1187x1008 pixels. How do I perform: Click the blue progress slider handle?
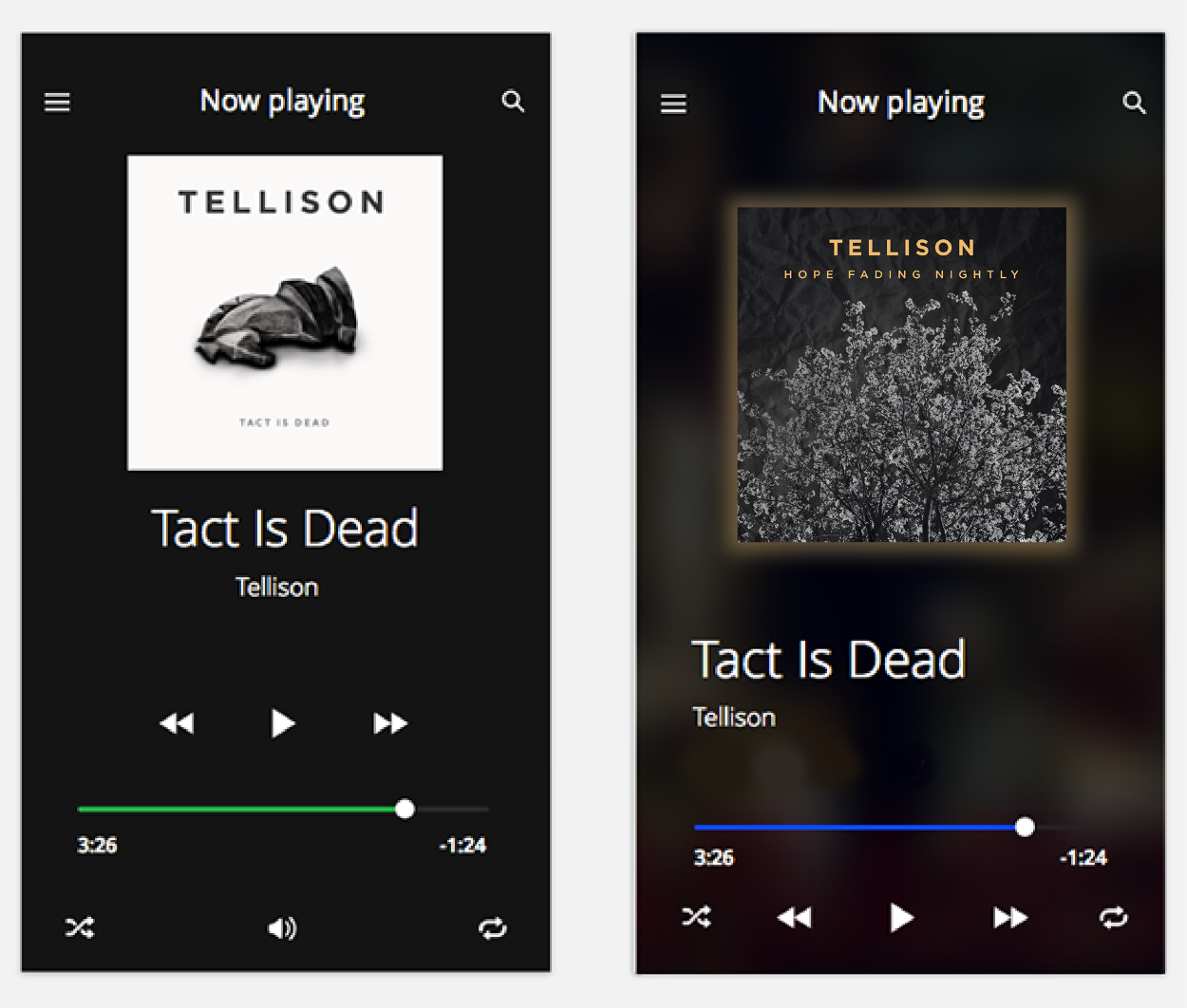click(x=1025, y=827)
